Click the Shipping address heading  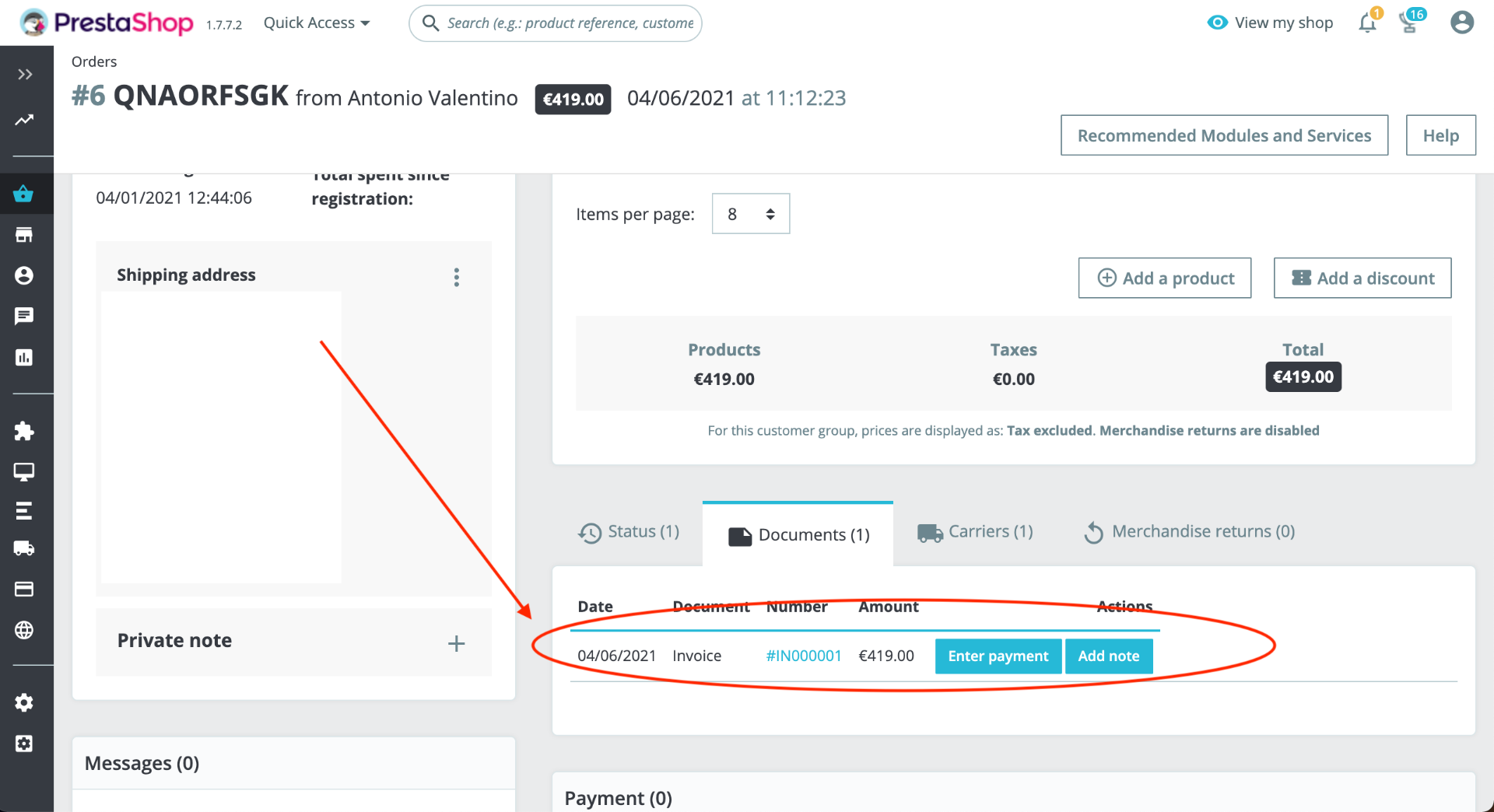[x=186, y=275]
